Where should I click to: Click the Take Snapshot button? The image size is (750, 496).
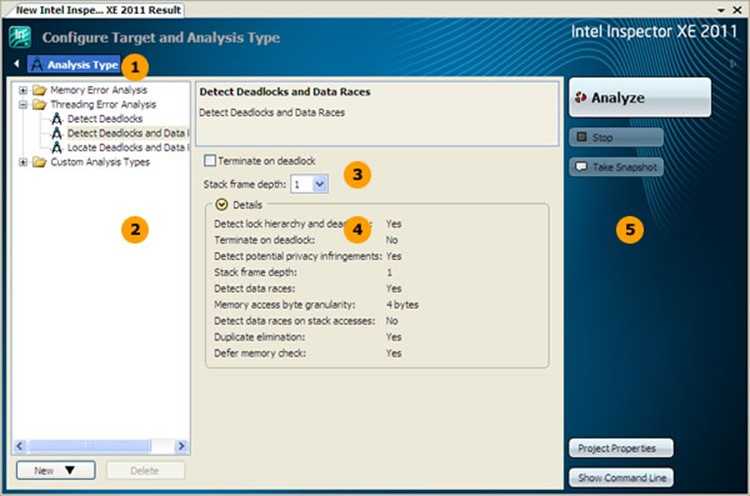tap(616, 167)
